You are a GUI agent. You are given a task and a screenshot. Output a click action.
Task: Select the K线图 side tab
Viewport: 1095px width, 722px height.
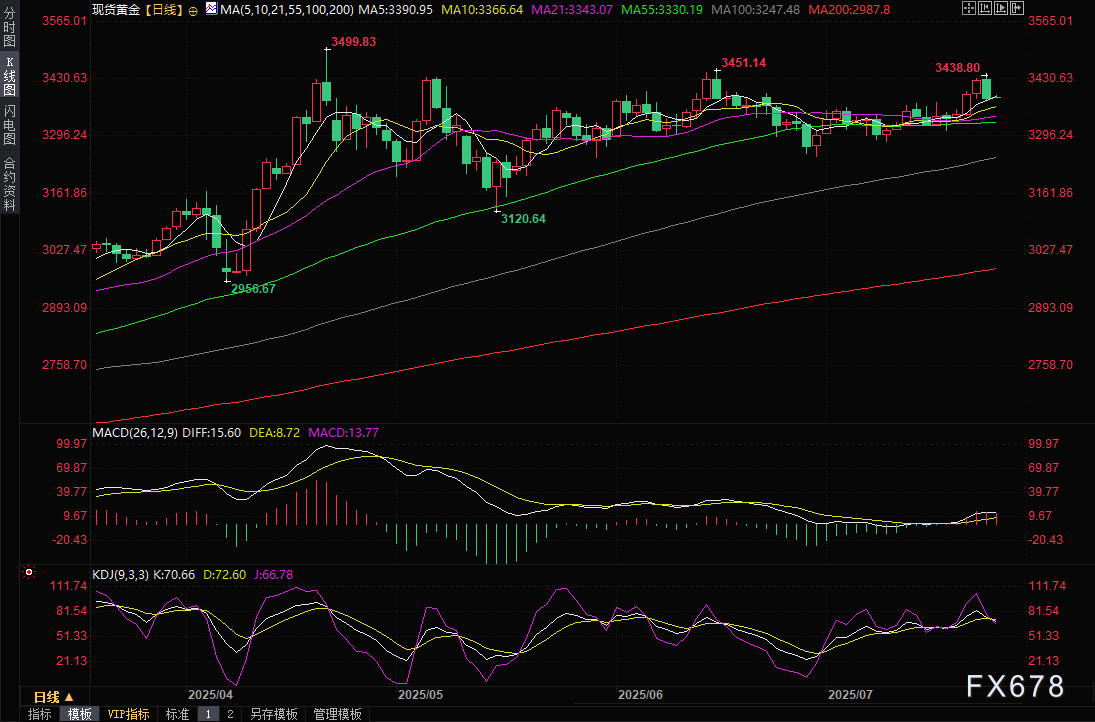10,76
